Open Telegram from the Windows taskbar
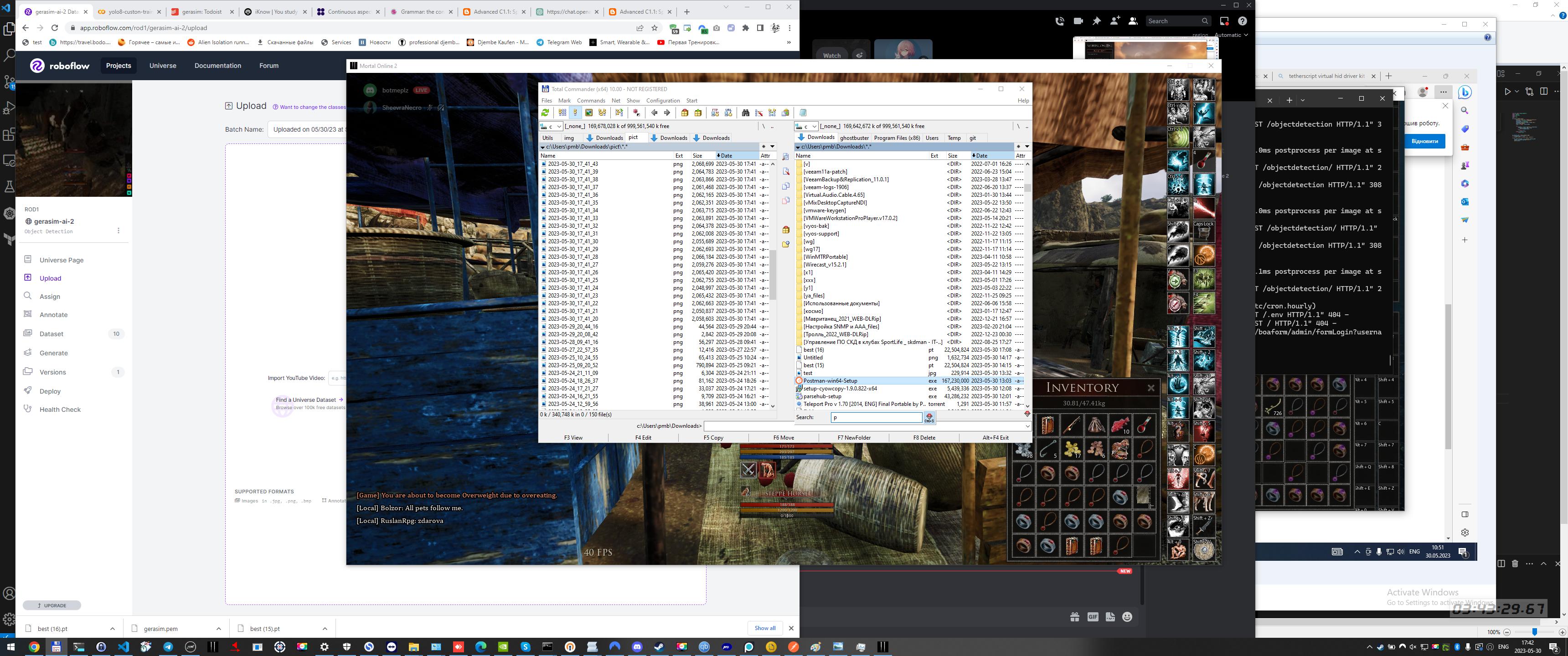The width and height of the screenshot is (1568, 656). 168,647
